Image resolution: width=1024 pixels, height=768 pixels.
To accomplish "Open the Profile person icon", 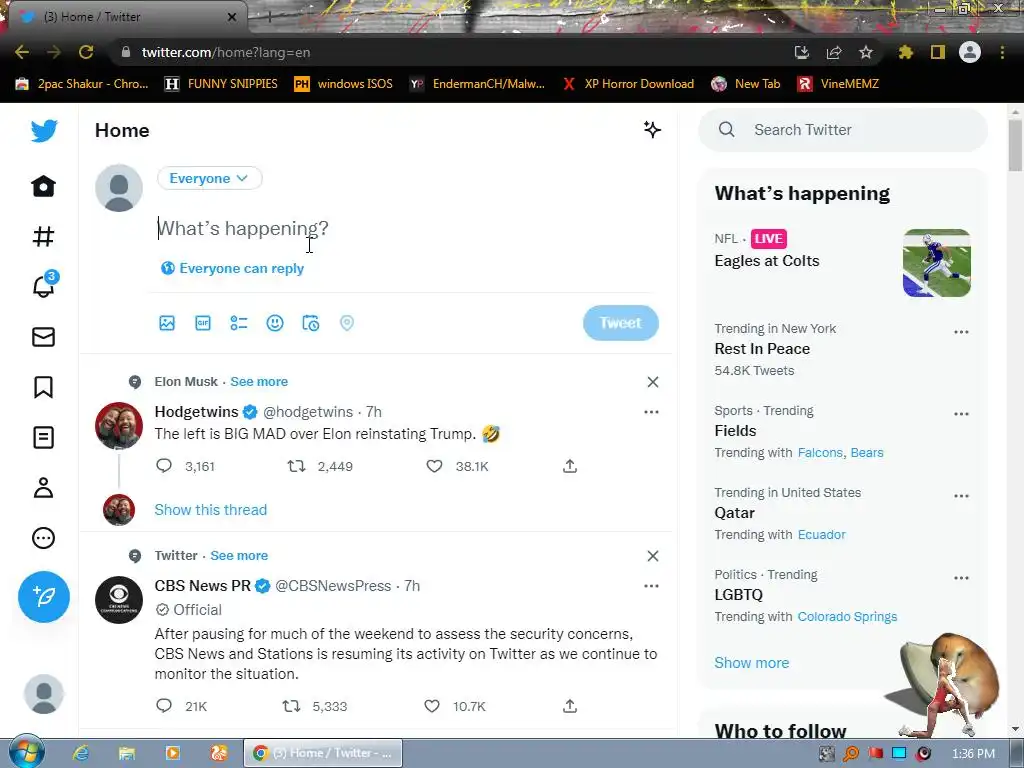I will click(x=44, y=488).
